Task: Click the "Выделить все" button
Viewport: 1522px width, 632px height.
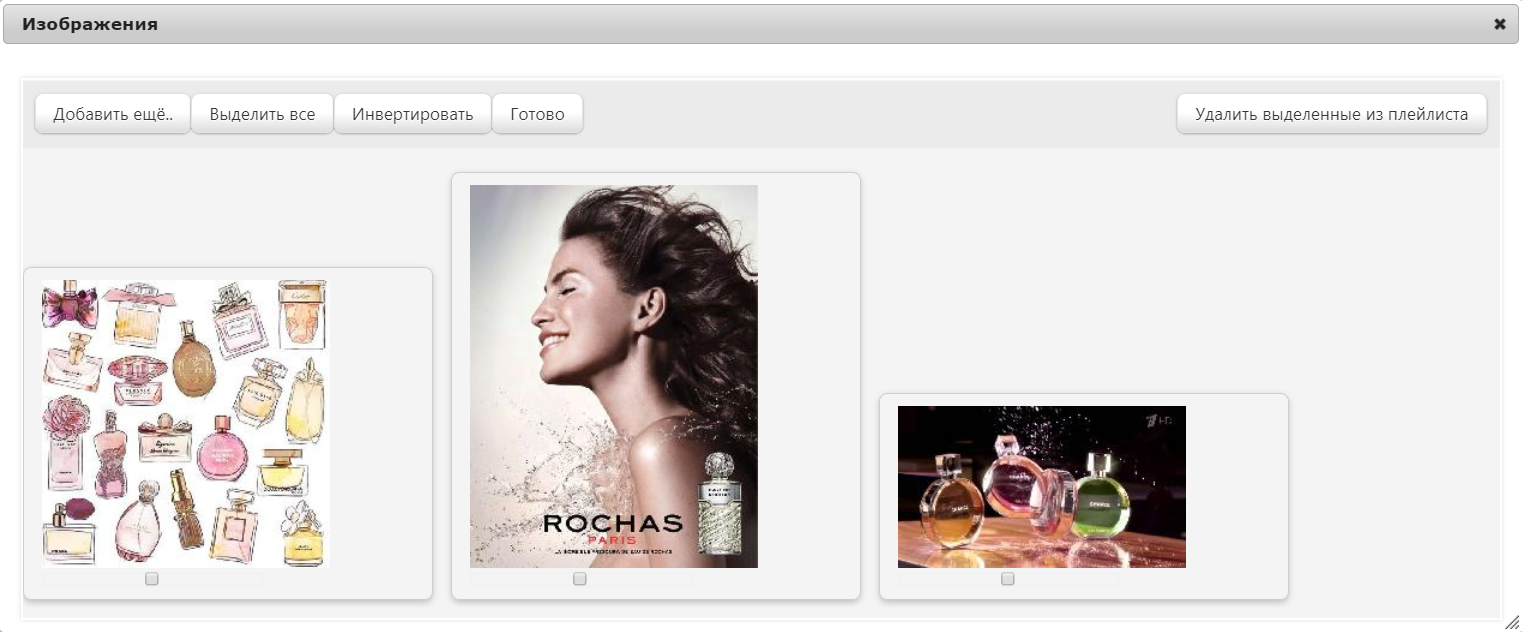Action: click(262, 114)
